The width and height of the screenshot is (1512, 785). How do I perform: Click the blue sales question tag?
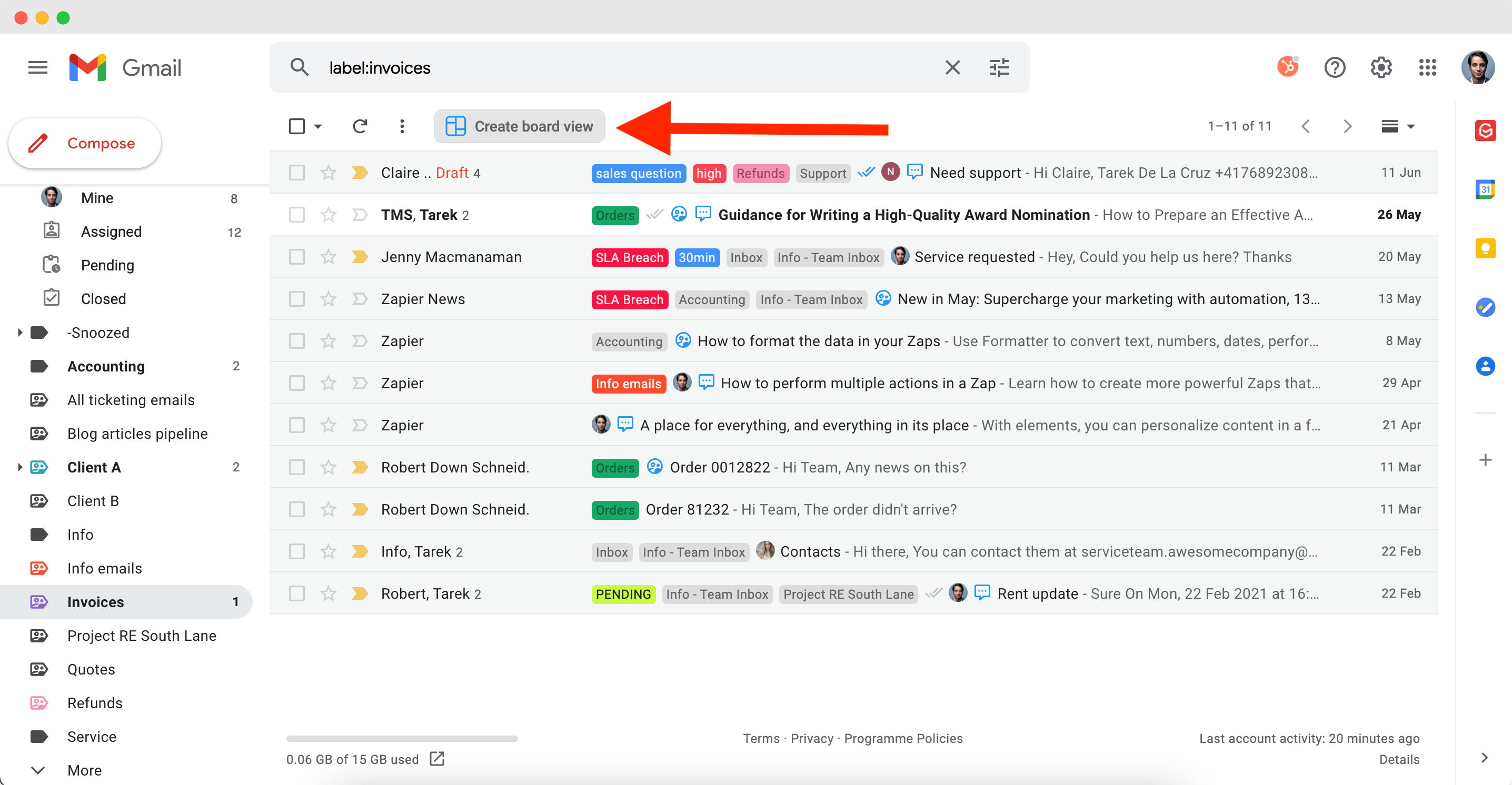coord(639,174)
